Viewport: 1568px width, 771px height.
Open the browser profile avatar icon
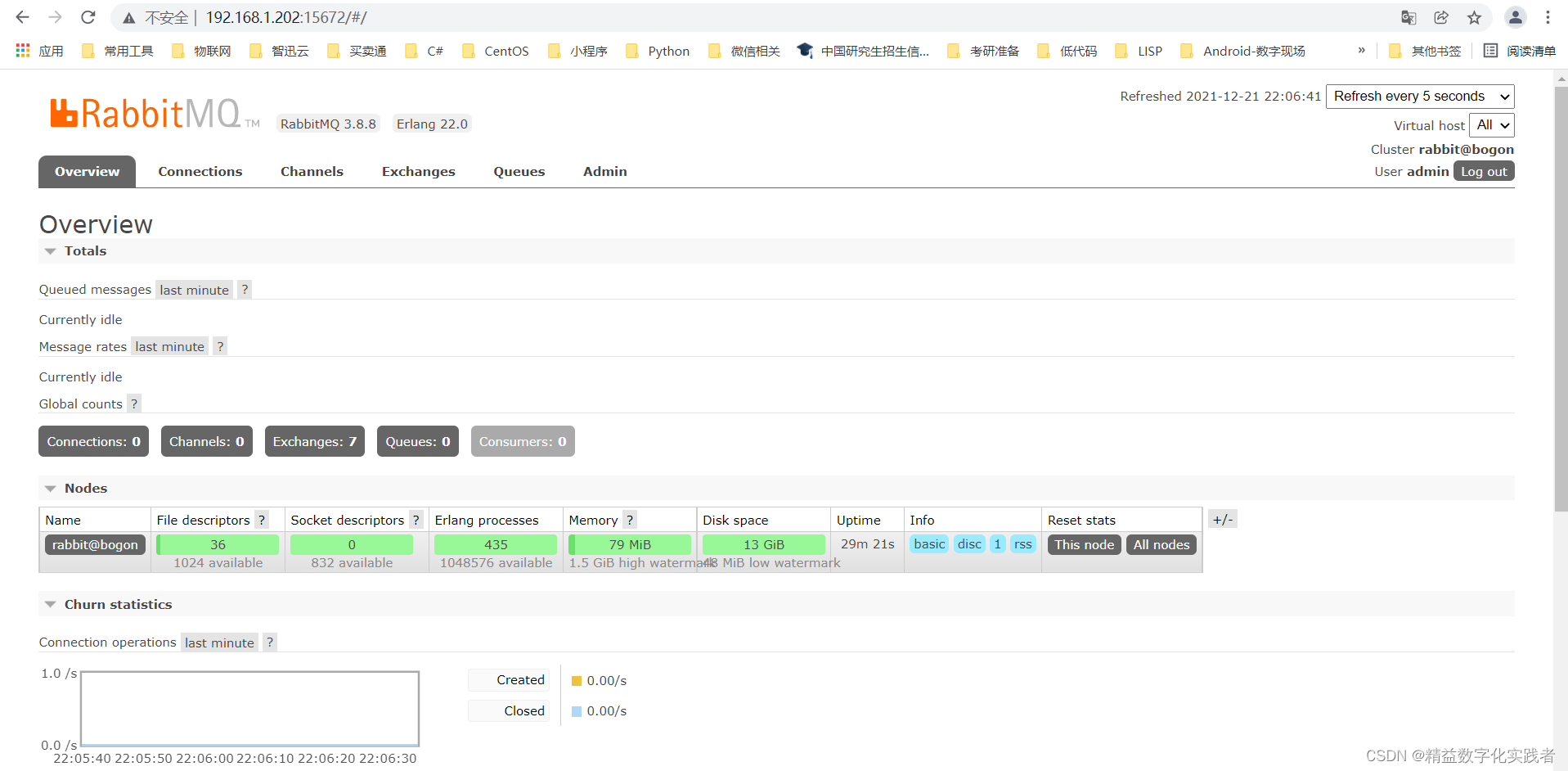coord(1515,17)
